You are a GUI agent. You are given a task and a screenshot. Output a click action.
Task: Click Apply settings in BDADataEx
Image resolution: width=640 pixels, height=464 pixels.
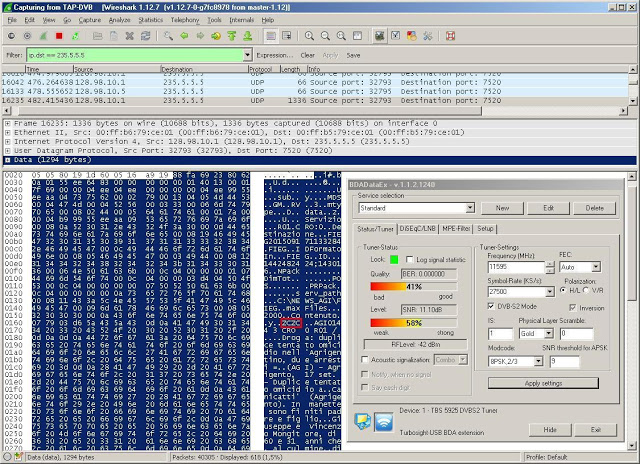543,383
